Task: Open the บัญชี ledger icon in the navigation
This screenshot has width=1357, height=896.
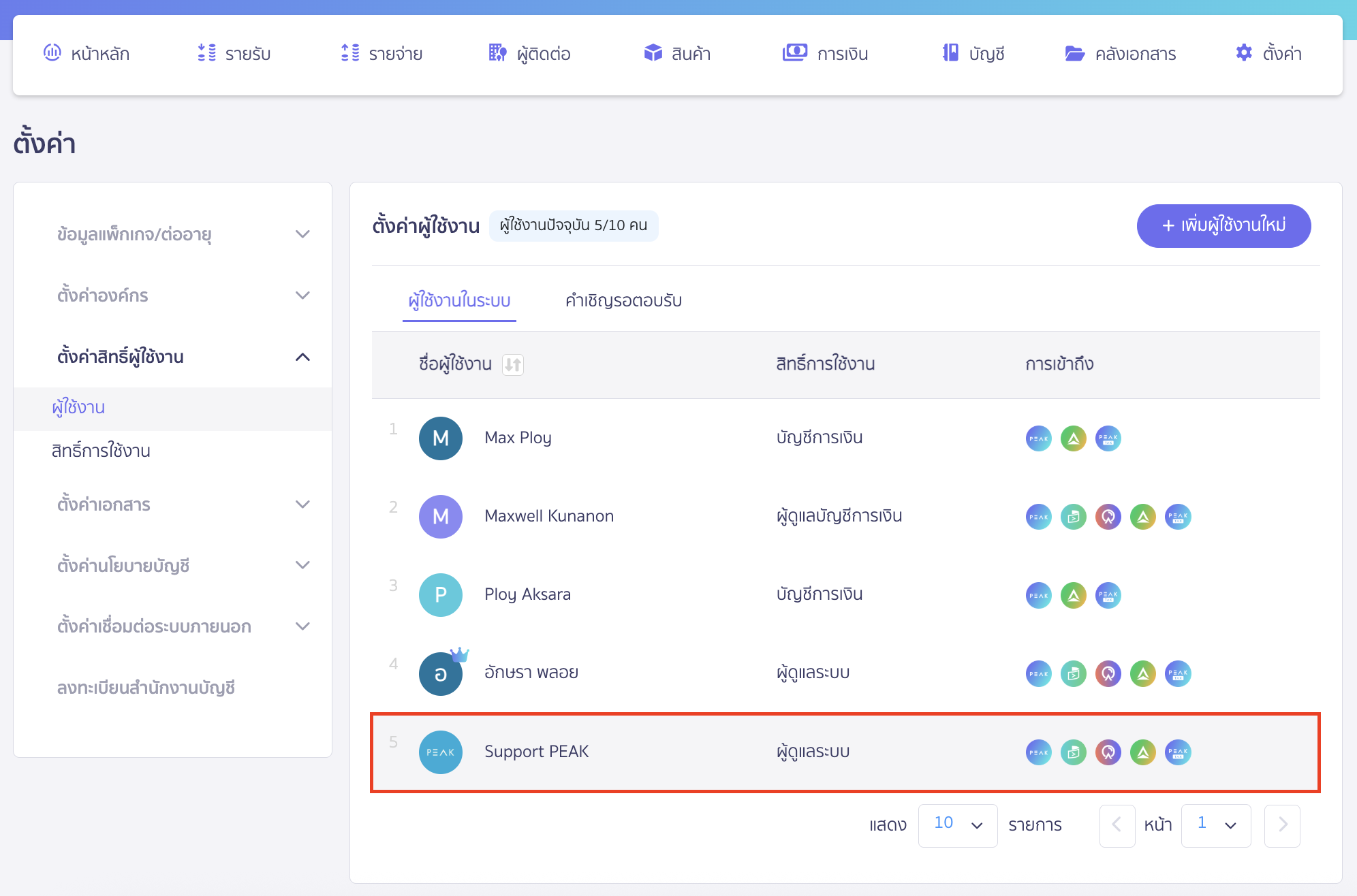Action: tap(948, 53)
